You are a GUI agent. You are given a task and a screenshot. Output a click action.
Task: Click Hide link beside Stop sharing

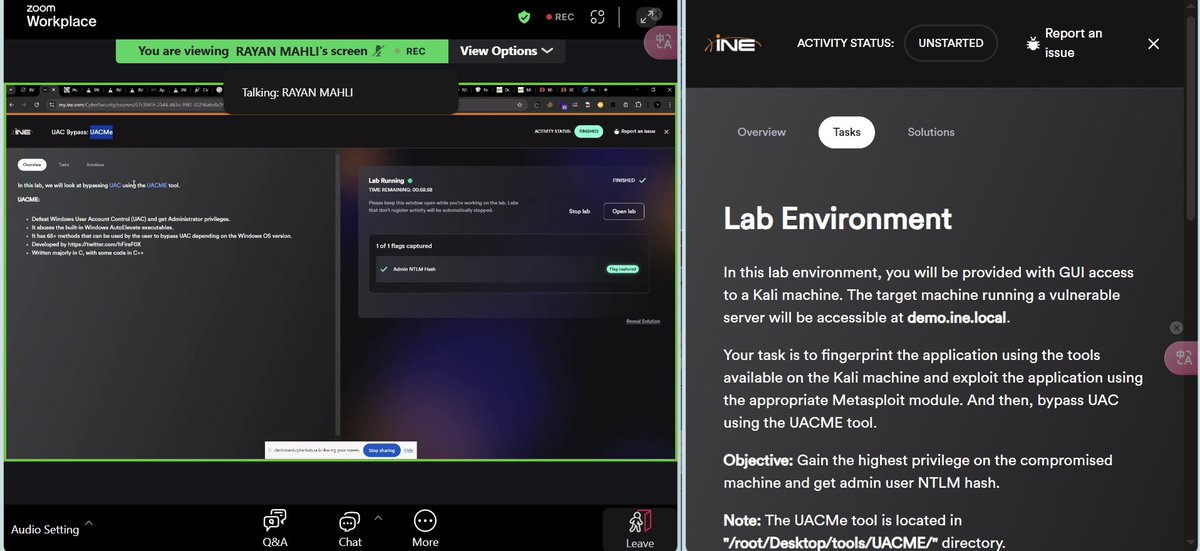pyautogui.click(x=408, y=451)
